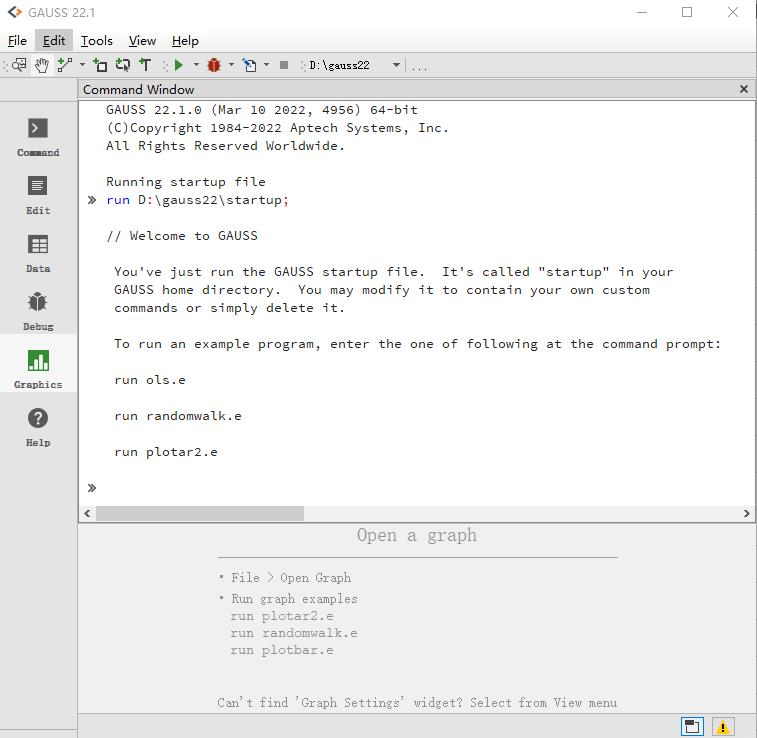Select the zoom graph tool
The height and width of the screenshot is (738, 757).
coord(19,65)
